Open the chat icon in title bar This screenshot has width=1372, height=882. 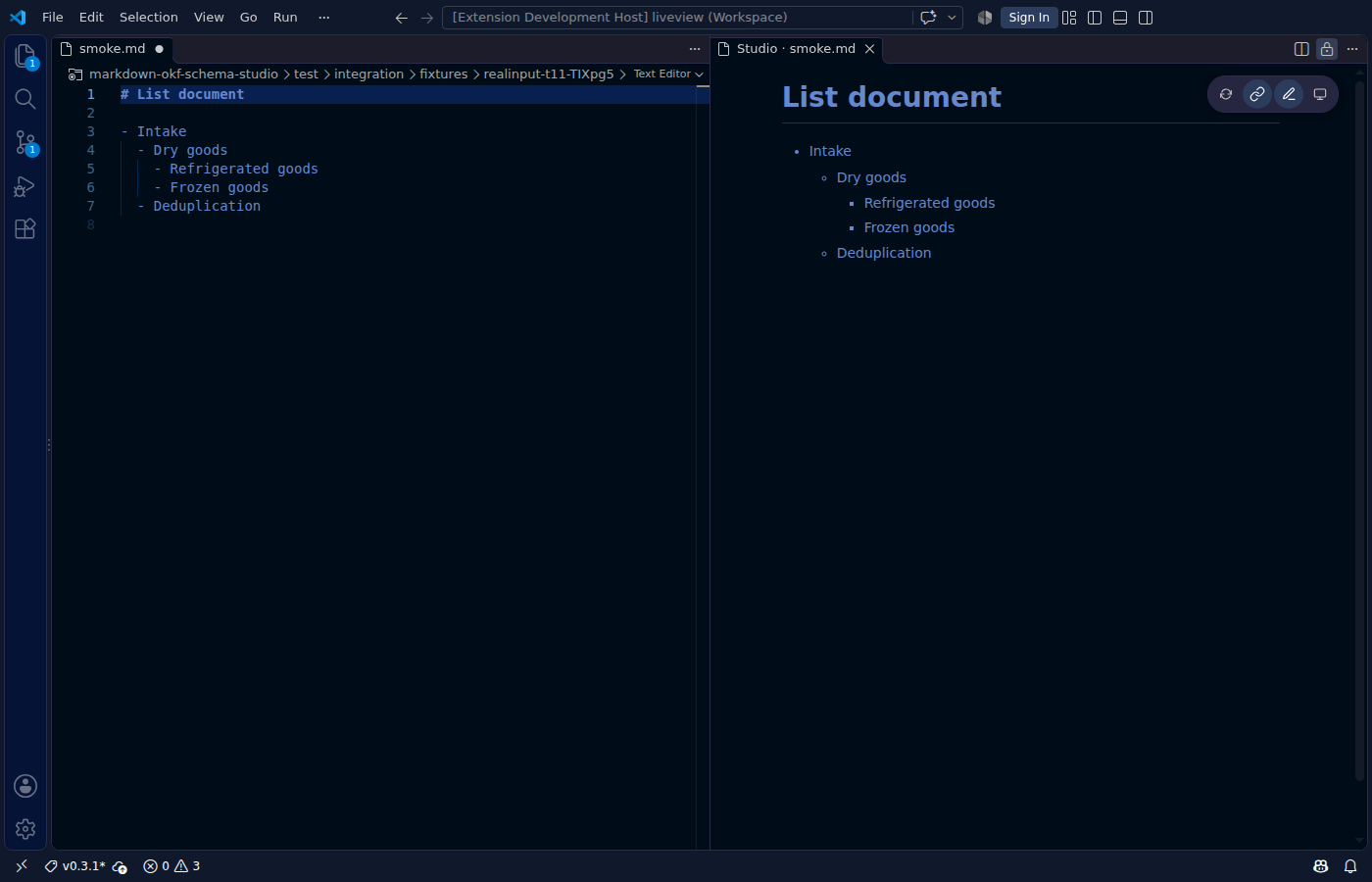click(928, 18)
